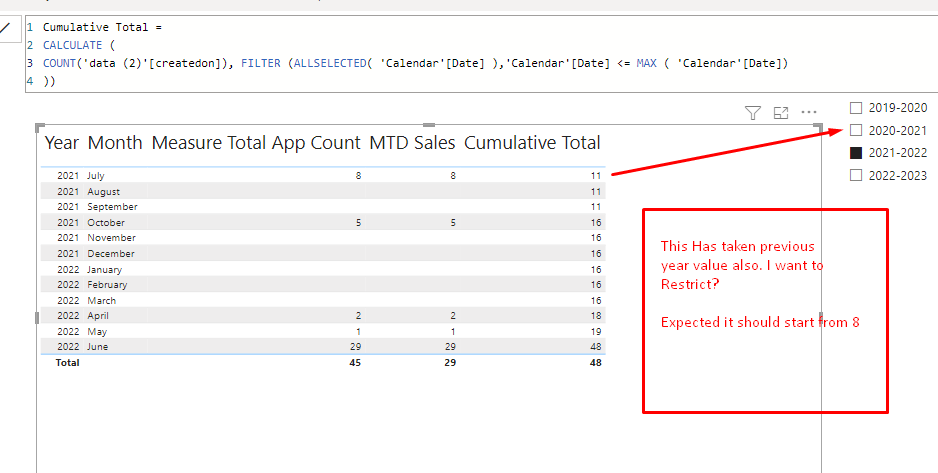938x473 pixels.
Task: Click the formula bar commit checkmark
Action: [5, 28]
